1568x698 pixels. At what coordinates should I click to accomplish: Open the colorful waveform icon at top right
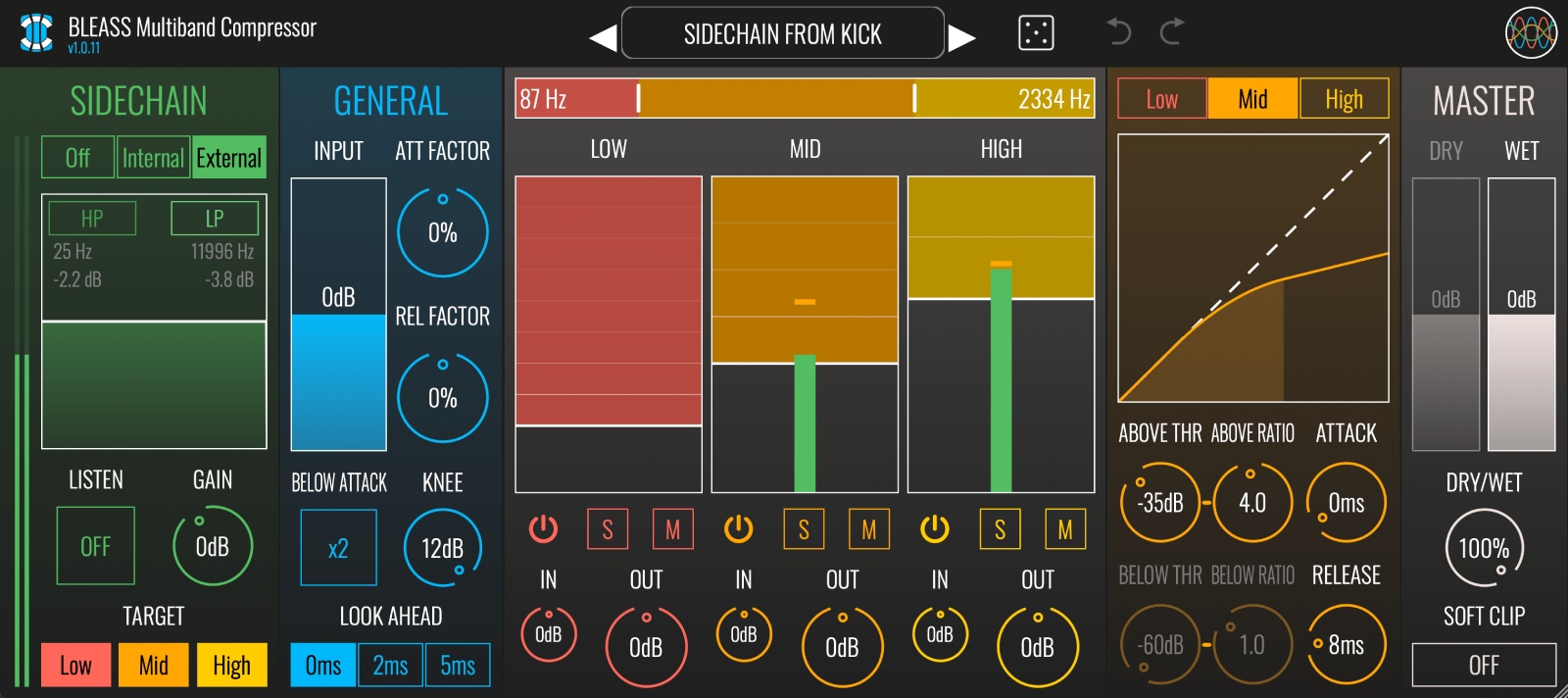click(x=1531, y=33)
